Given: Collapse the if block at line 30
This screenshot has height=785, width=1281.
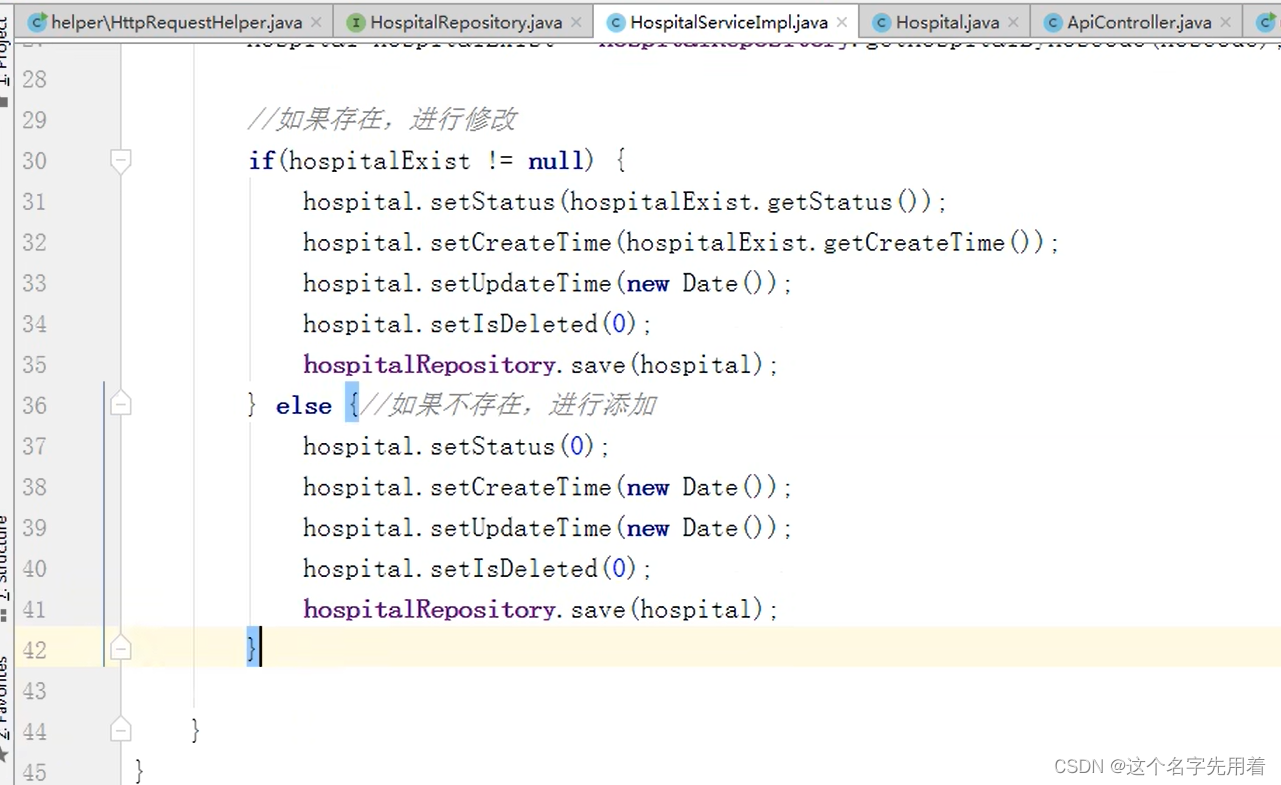Looking at the screenshot, I should (x=120, y=160).
